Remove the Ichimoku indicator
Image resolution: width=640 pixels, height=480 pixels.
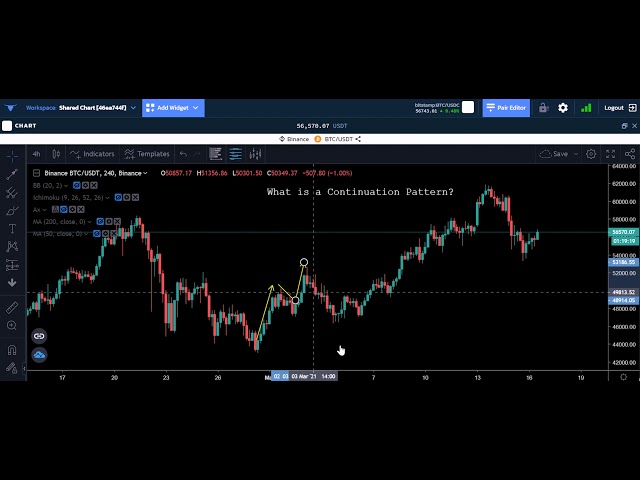pyautogui.click(x=136, y=198)
